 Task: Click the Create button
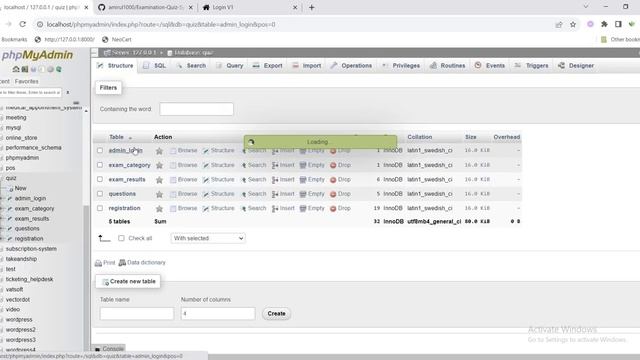pos(276,313)
